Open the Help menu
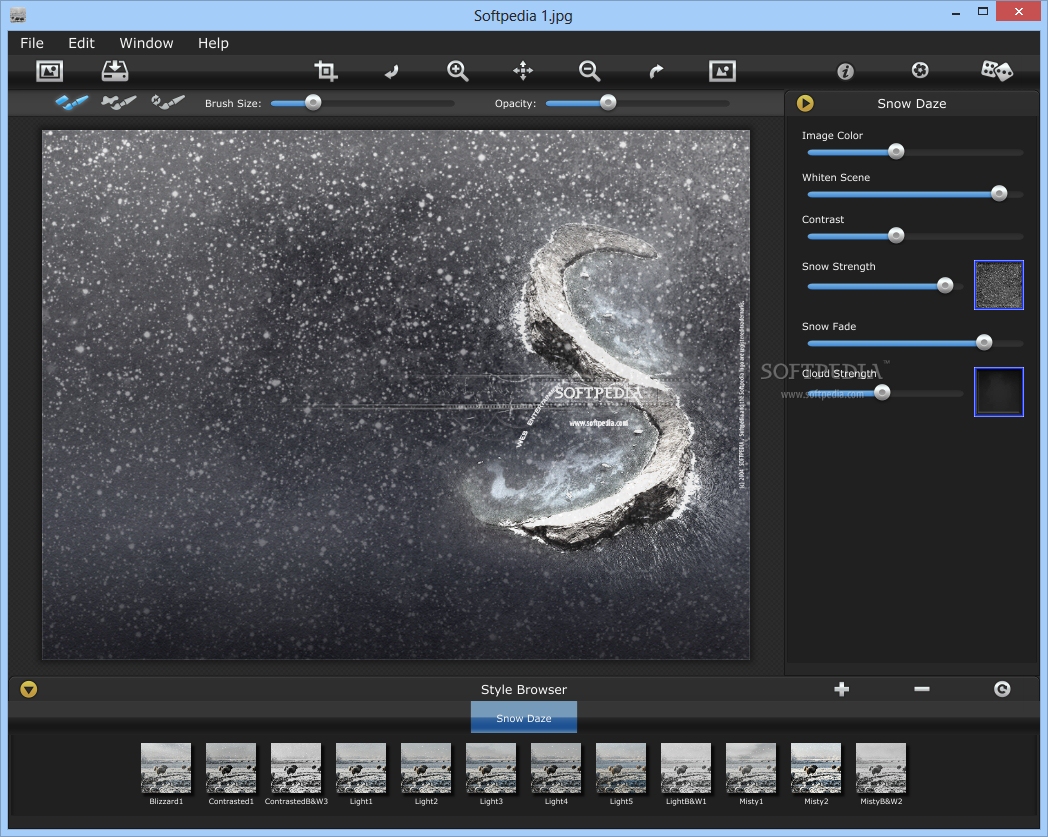This screenshot has height=837, width=1048. click(x=213, y=43)
